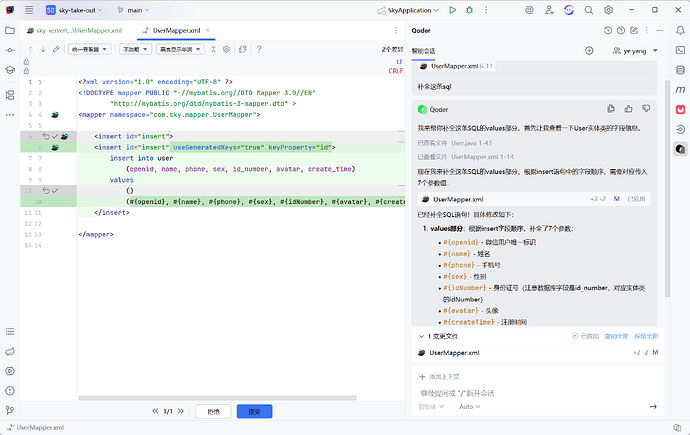
Task: Open the Maven tool window
Action: coord(680,88)
